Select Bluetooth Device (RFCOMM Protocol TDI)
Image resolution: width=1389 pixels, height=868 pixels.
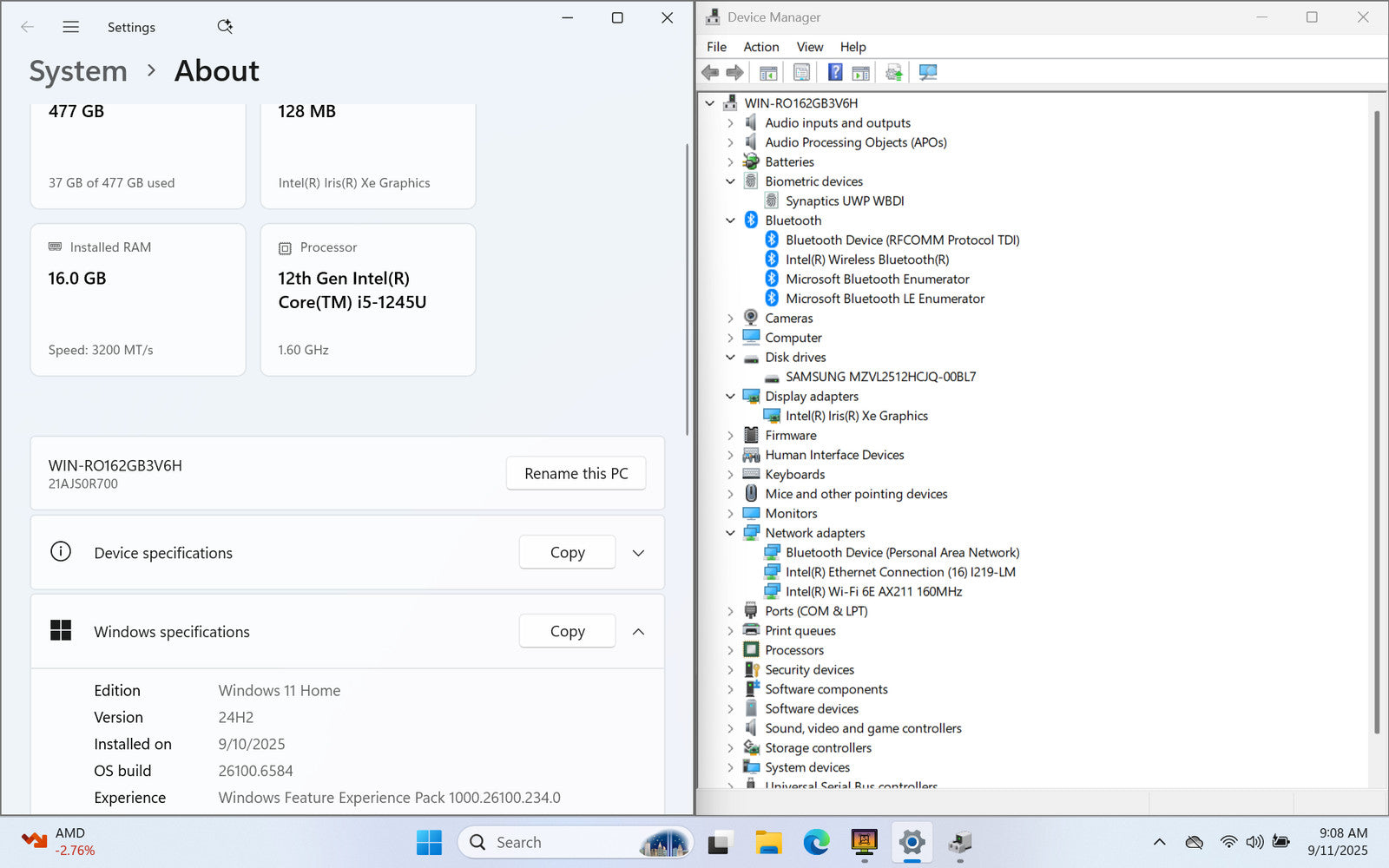pyautogui.click(x=892, y=240)
